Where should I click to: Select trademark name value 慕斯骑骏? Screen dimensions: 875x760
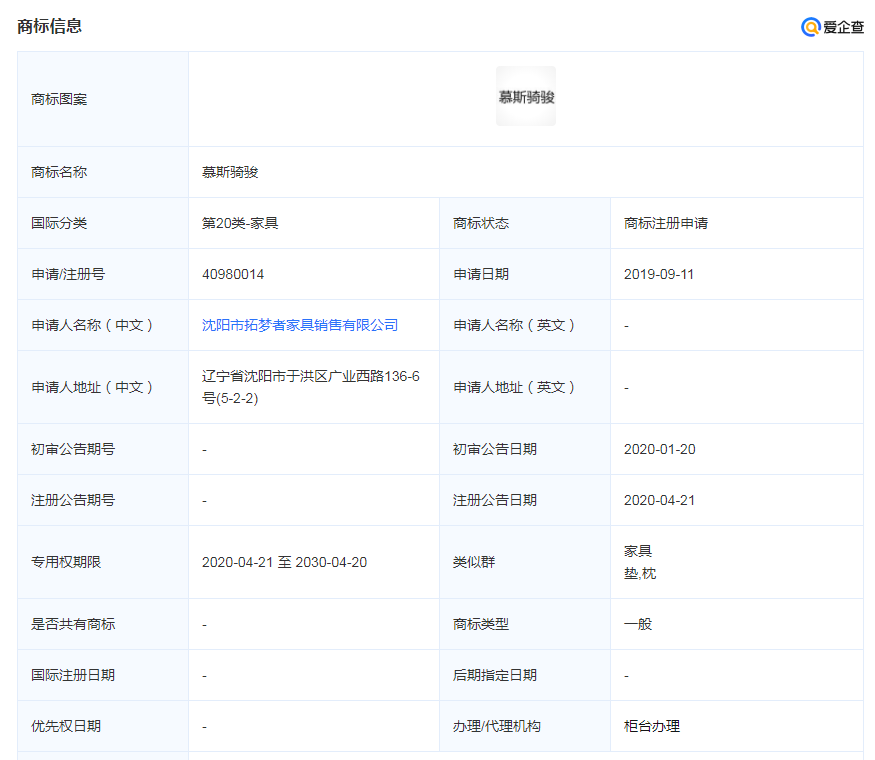230,172
